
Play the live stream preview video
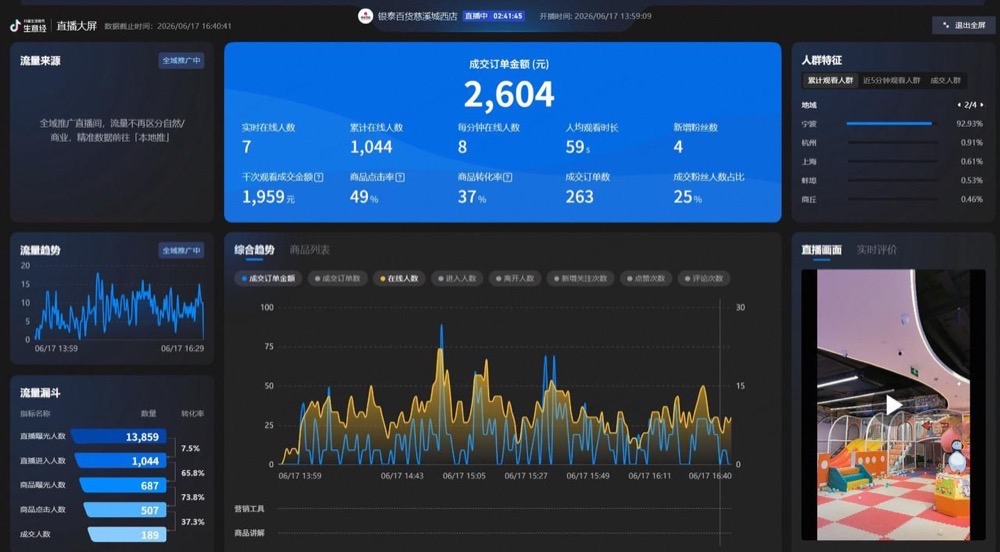893,404
